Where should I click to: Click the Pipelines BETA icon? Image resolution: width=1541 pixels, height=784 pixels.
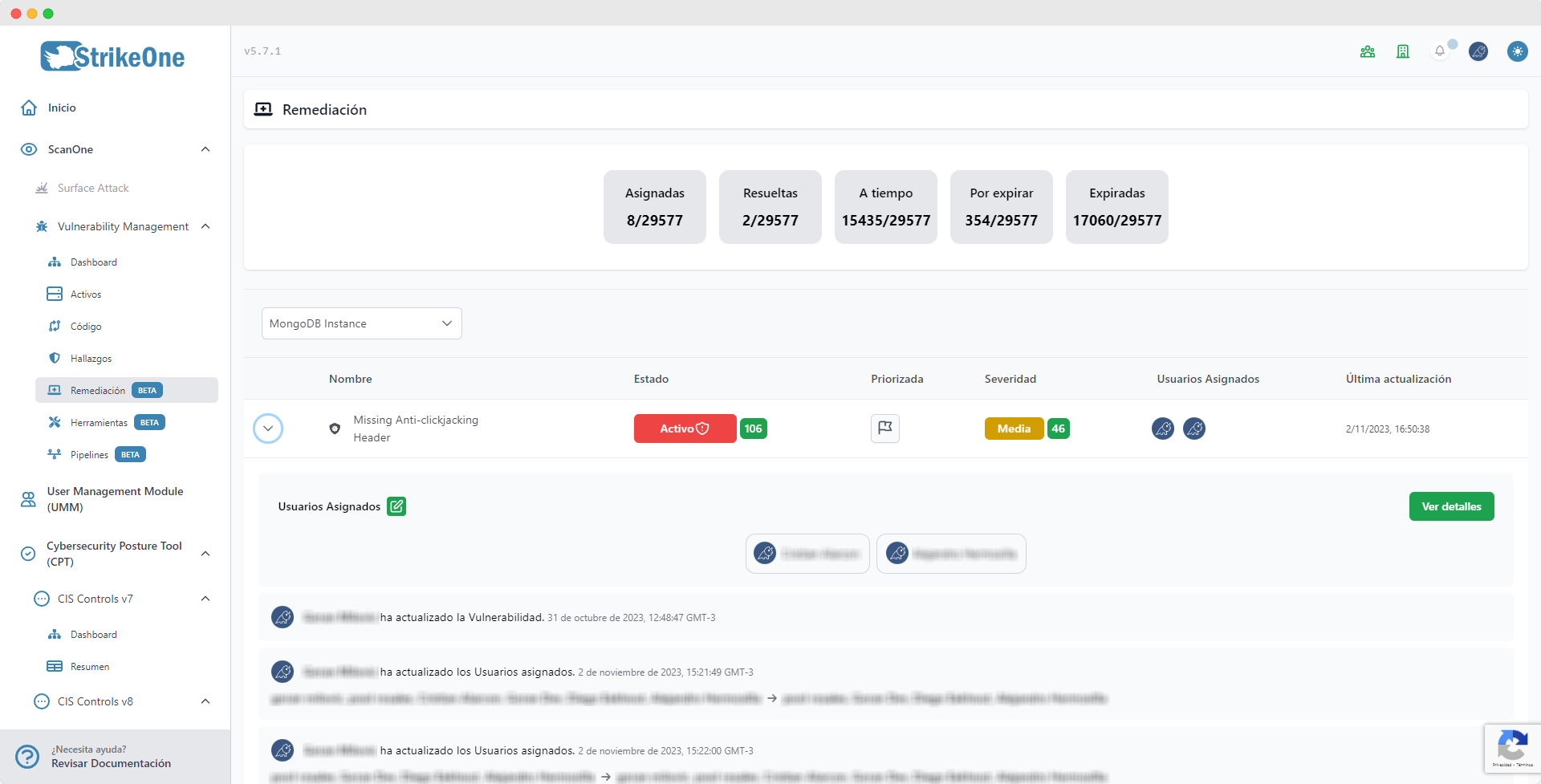click(x=54, y=454)
